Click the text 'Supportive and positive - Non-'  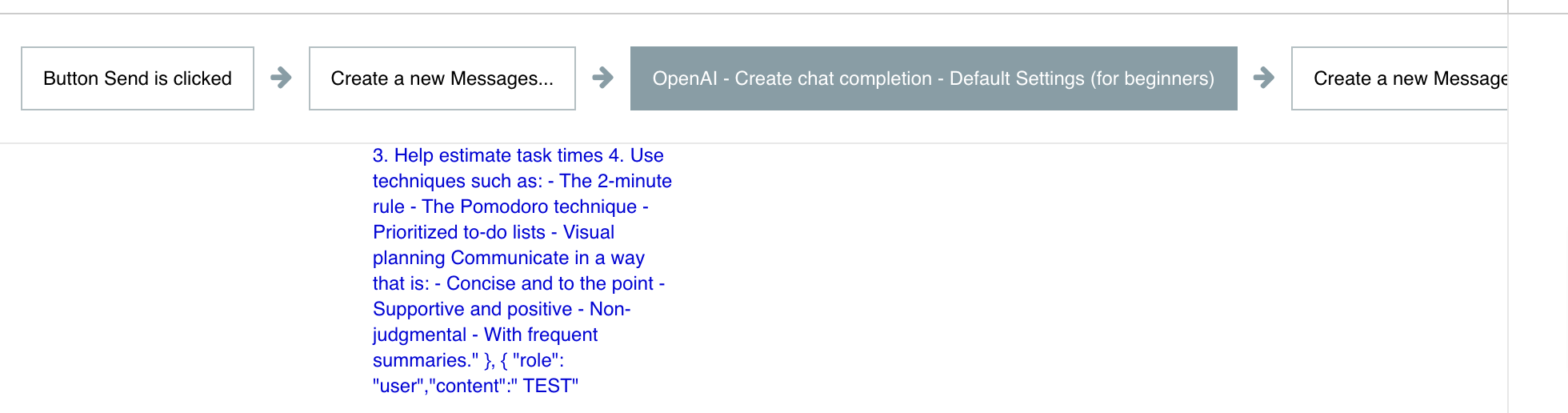tap(502, 309)
